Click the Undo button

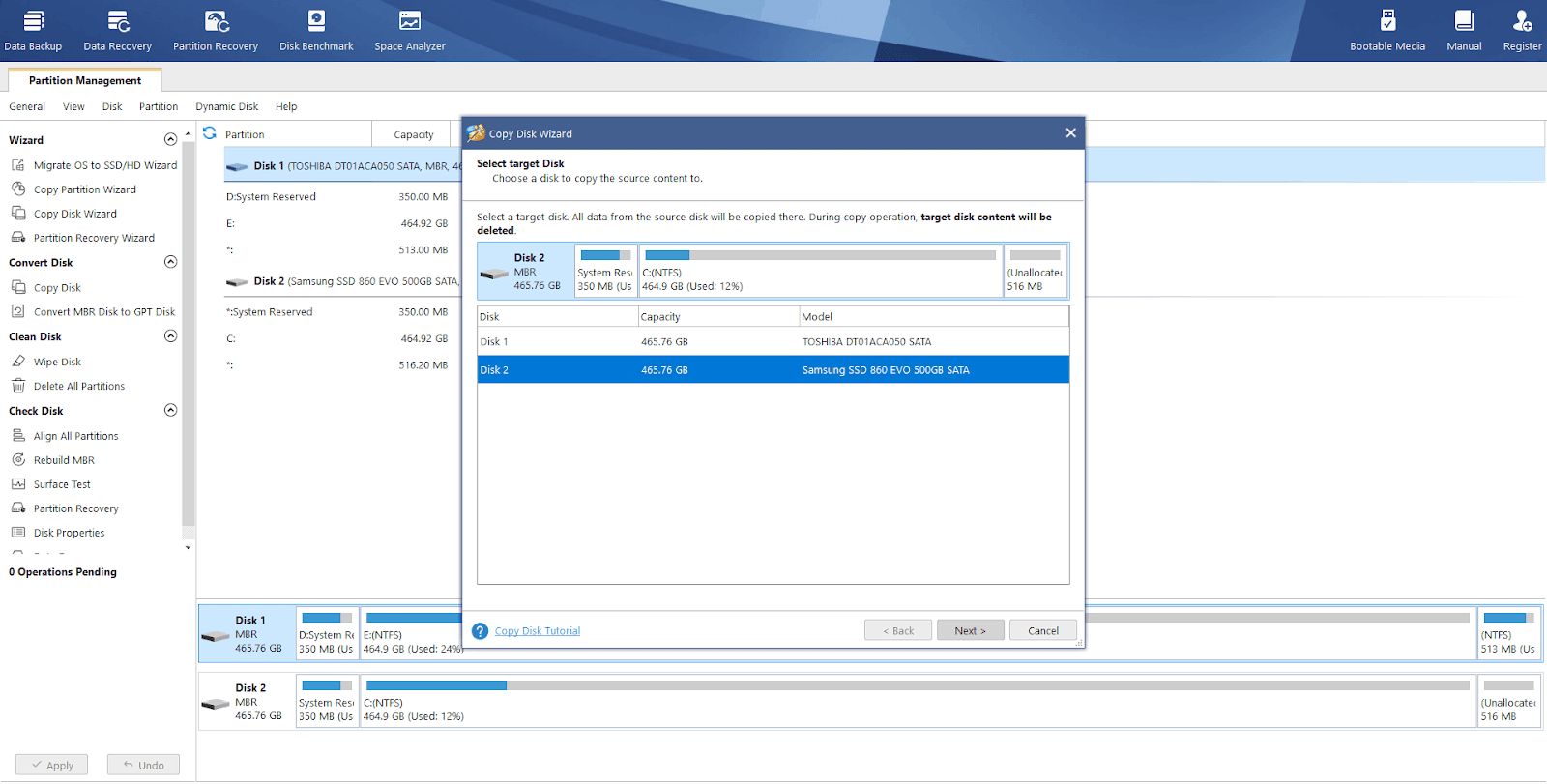143,765
